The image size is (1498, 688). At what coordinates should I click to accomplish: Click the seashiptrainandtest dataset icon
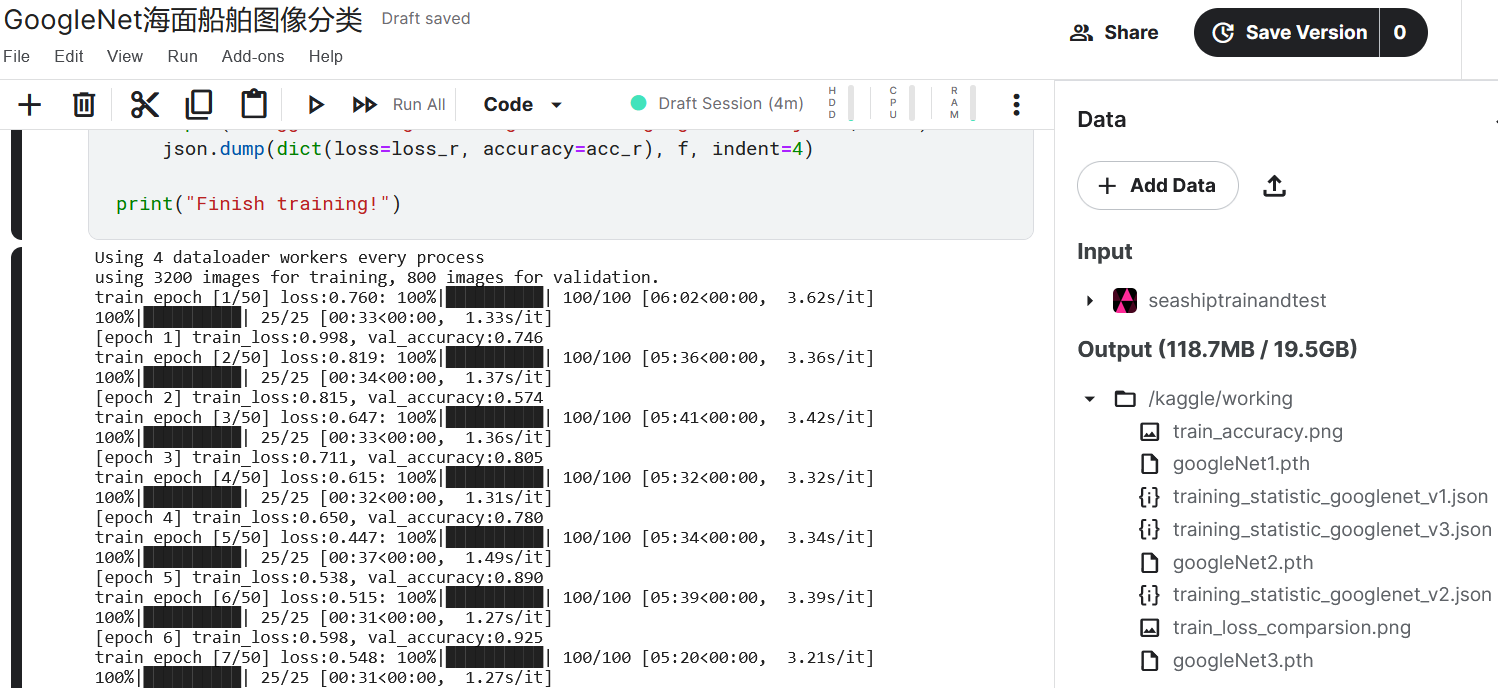[1125, 300]
